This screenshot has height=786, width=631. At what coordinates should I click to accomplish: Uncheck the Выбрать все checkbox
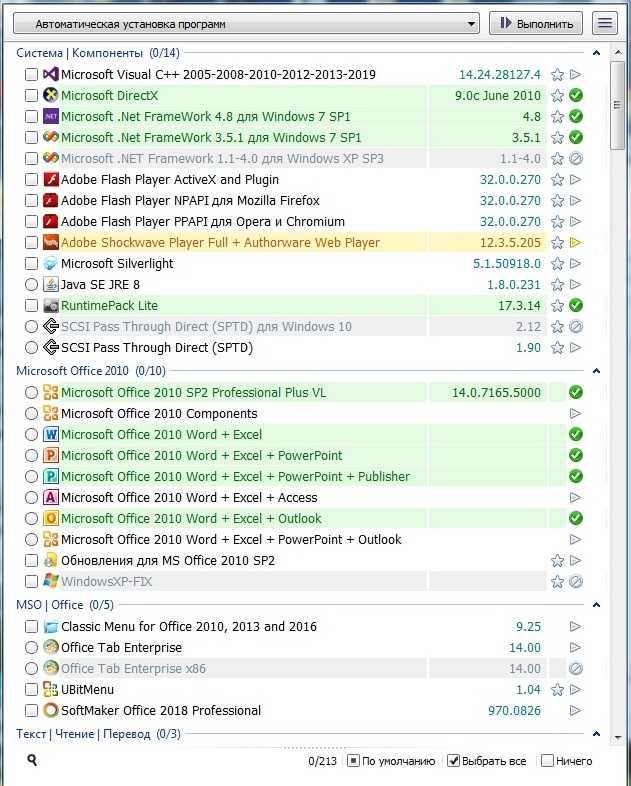click(x=453, y=761)
